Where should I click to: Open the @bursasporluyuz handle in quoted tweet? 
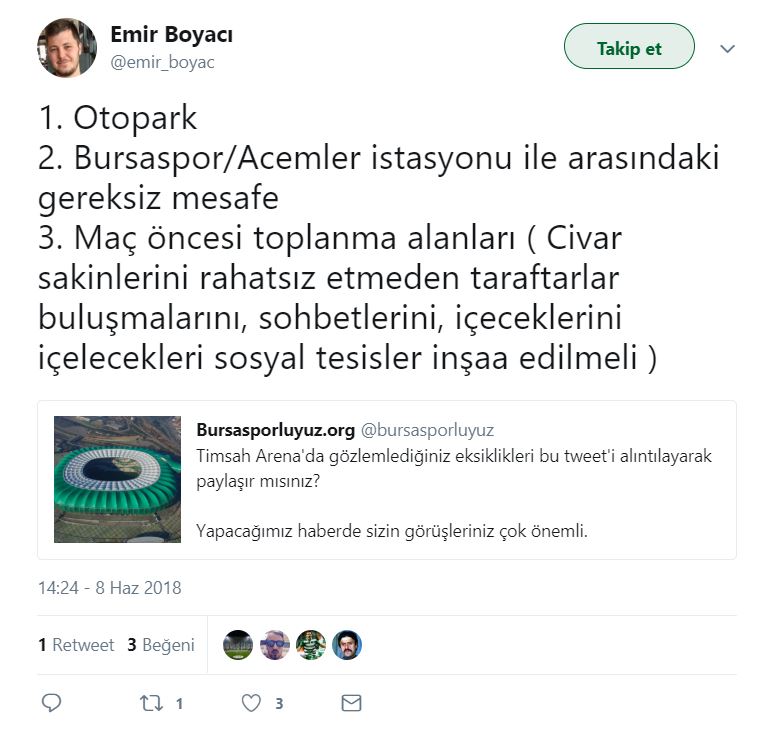point(427,430)
